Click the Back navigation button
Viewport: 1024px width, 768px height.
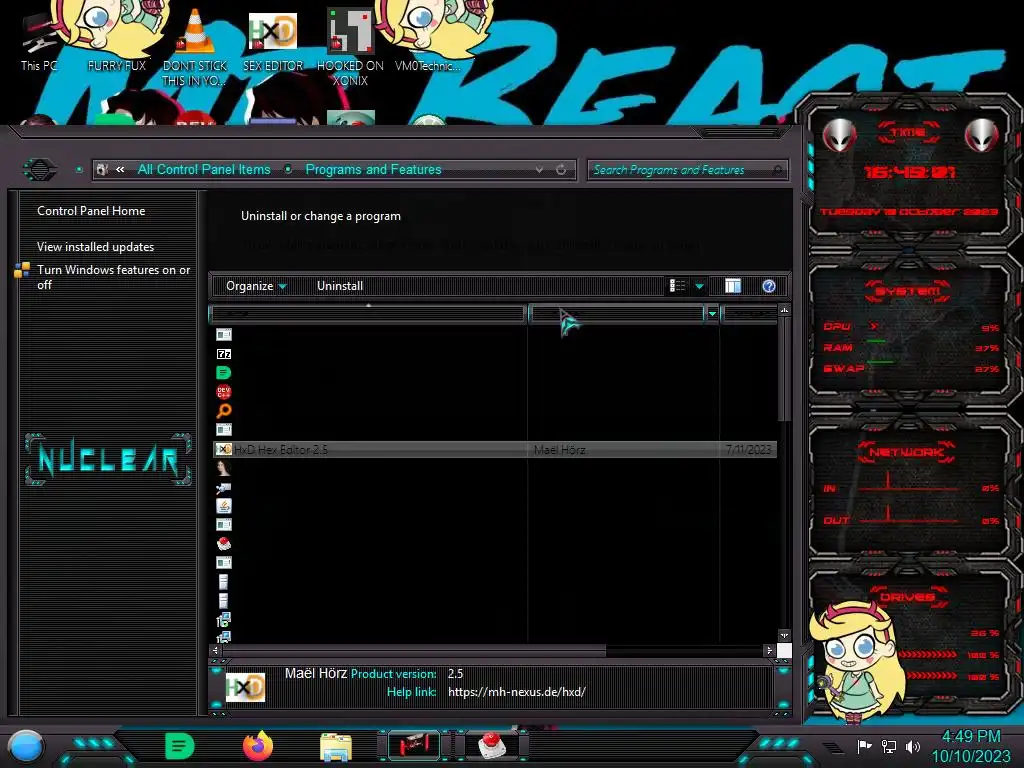pos(40,170)
